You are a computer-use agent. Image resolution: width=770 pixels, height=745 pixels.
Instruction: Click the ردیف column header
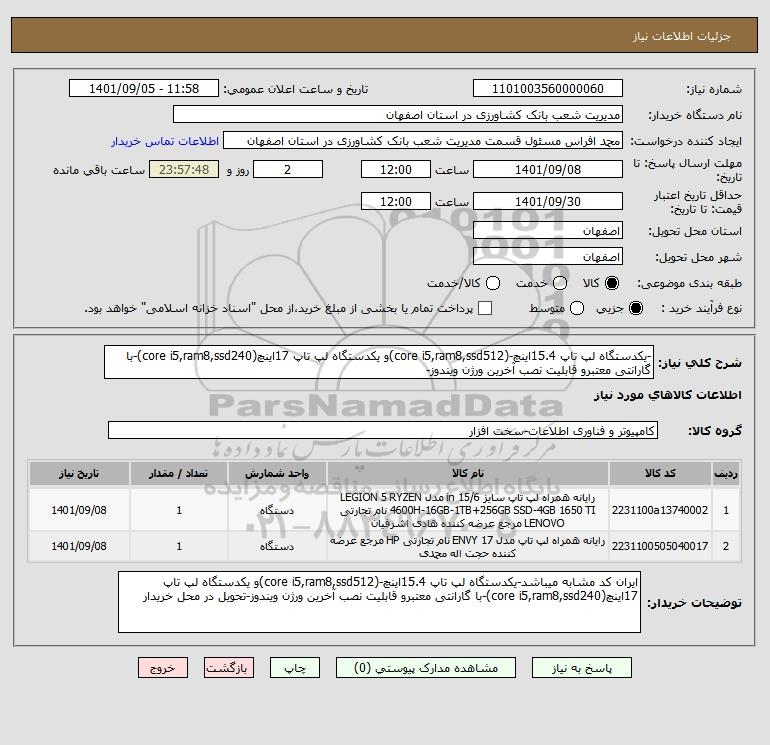(726, 473)
